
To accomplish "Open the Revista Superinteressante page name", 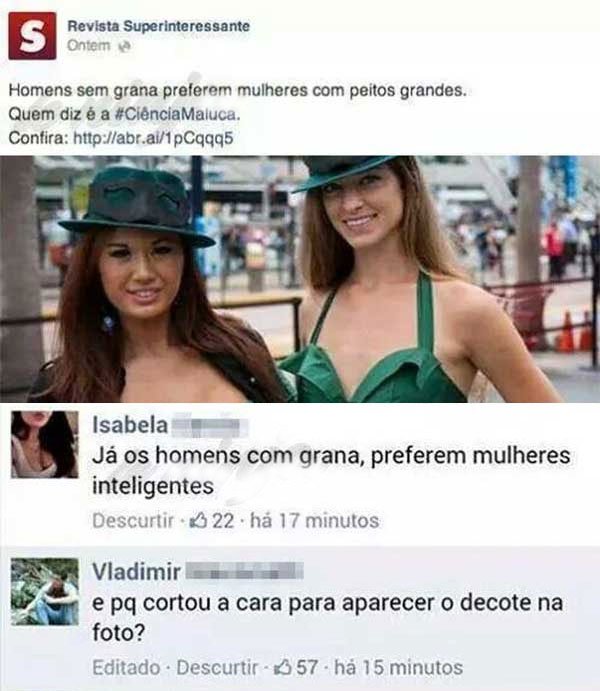I will (x=159, y=26).
